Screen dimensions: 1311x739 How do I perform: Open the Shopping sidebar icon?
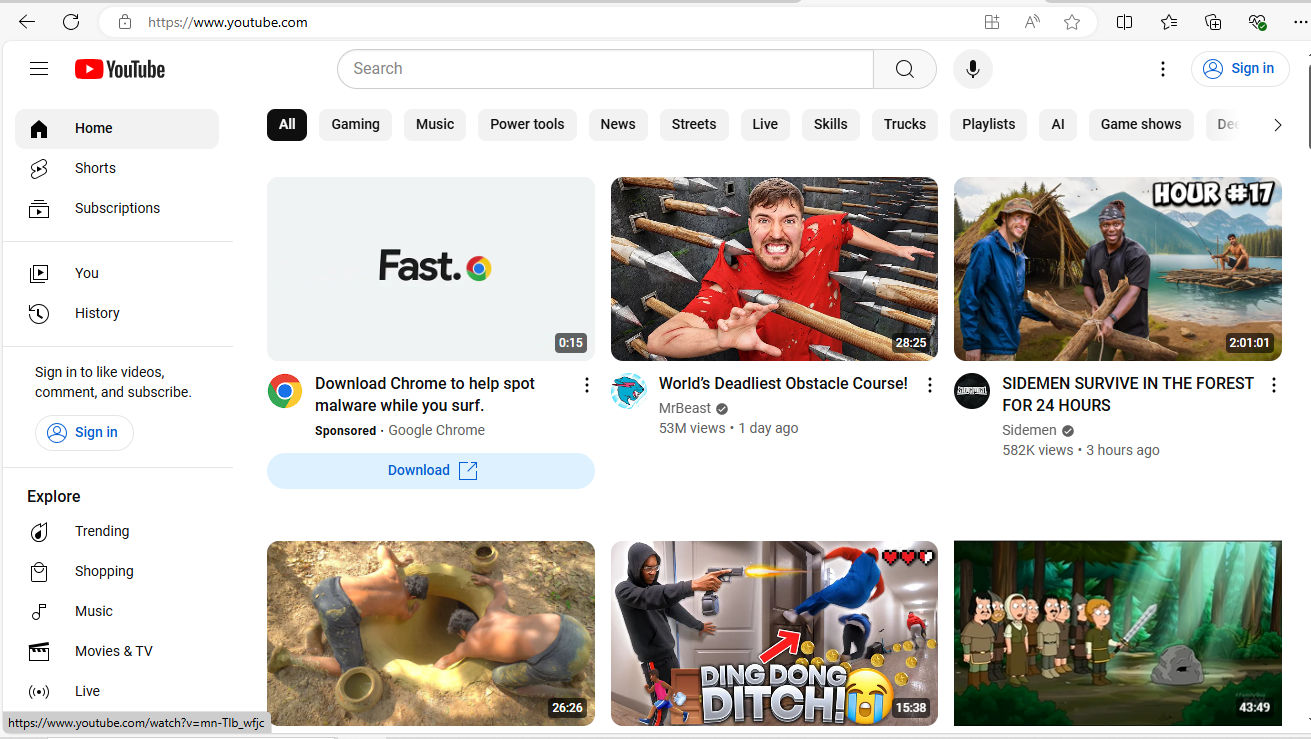point(39,571)
